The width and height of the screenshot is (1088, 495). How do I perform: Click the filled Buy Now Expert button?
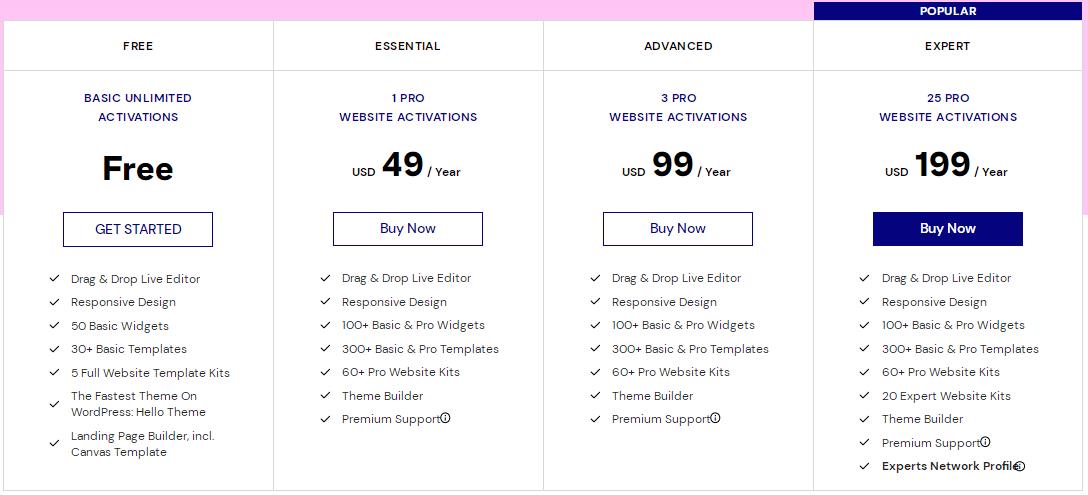click(x=948, y=229)
